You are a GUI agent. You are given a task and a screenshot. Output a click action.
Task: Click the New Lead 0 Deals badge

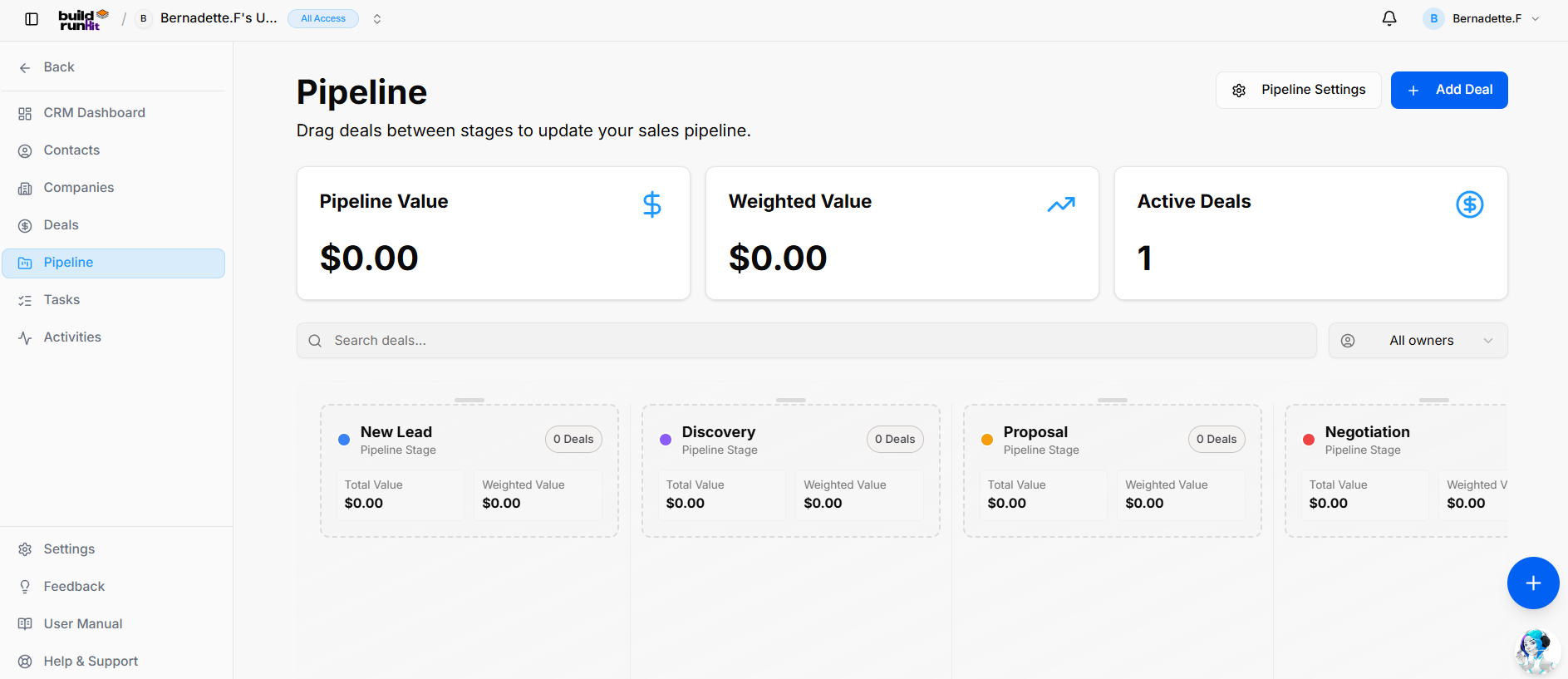573,439
